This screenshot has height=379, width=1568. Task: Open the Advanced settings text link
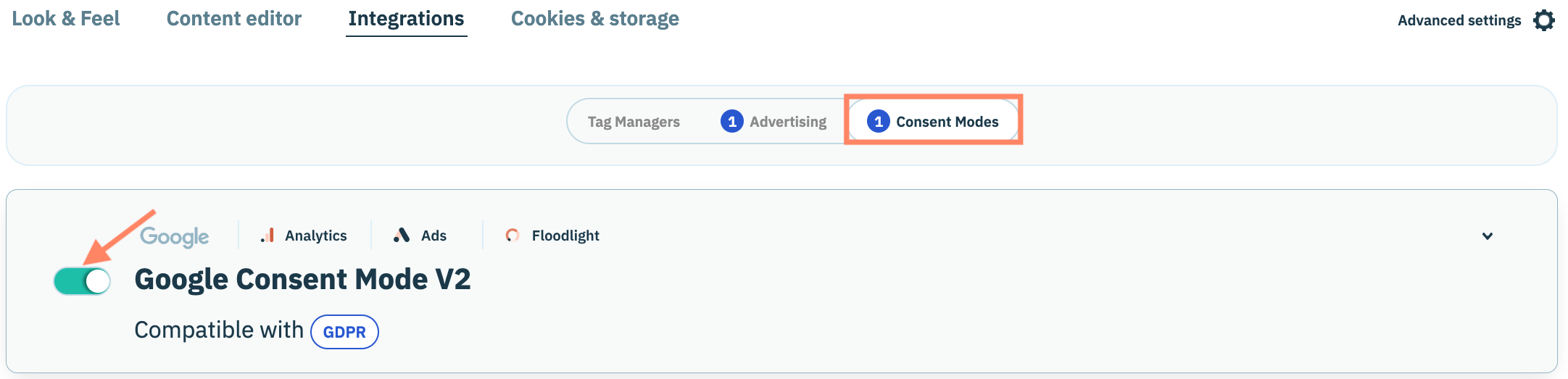pos(1459,20)
